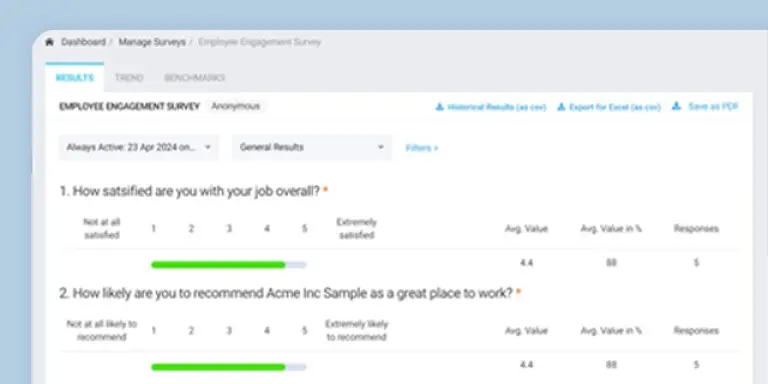This screenshot has height=384, width=768.
Task: Go to Manage Surveys breadcrumb
Action: [x=152, y=42]
